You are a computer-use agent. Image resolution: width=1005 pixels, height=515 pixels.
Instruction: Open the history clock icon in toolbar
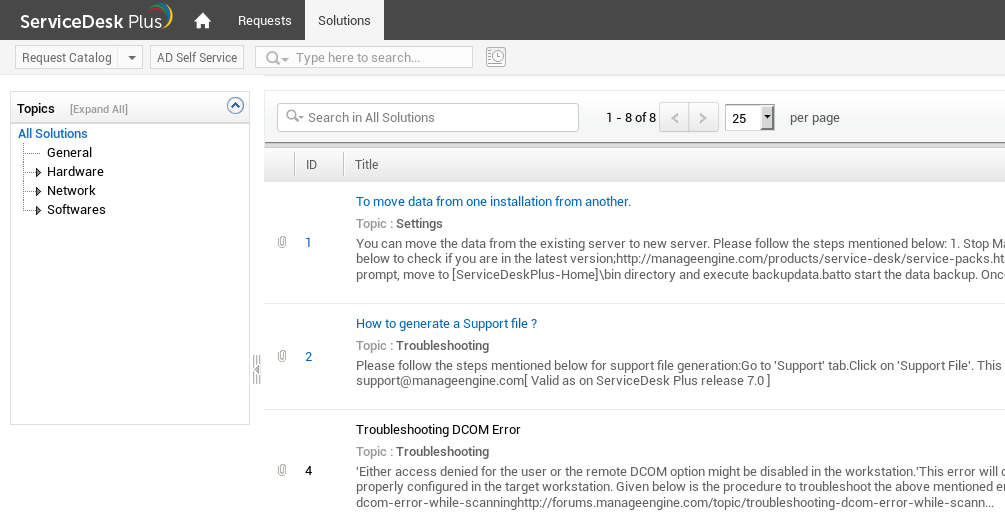click(x=496, y=57)
